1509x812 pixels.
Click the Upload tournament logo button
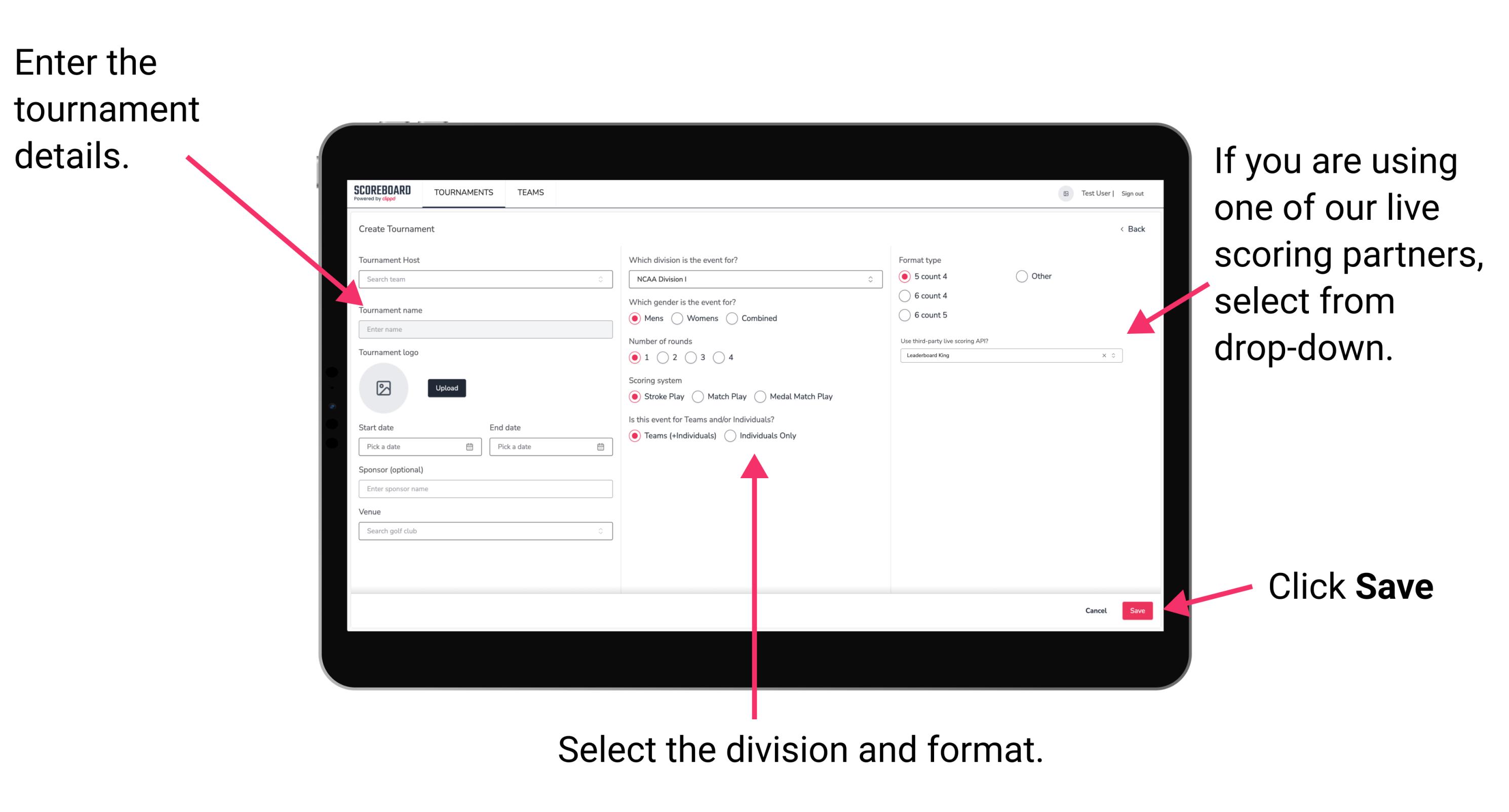[x=447, y=388]
